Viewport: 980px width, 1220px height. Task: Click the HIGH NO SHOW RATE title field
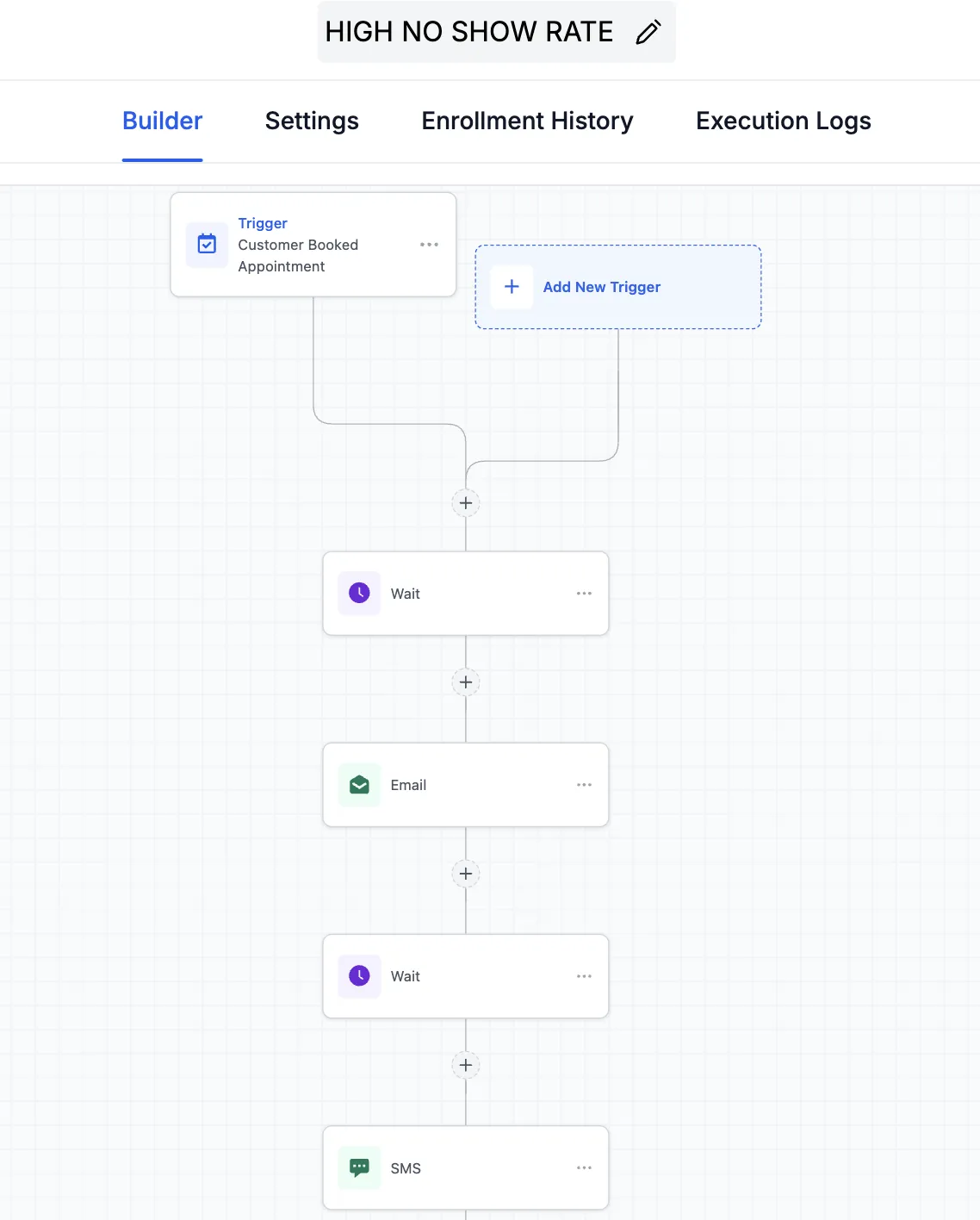[468, 33]
